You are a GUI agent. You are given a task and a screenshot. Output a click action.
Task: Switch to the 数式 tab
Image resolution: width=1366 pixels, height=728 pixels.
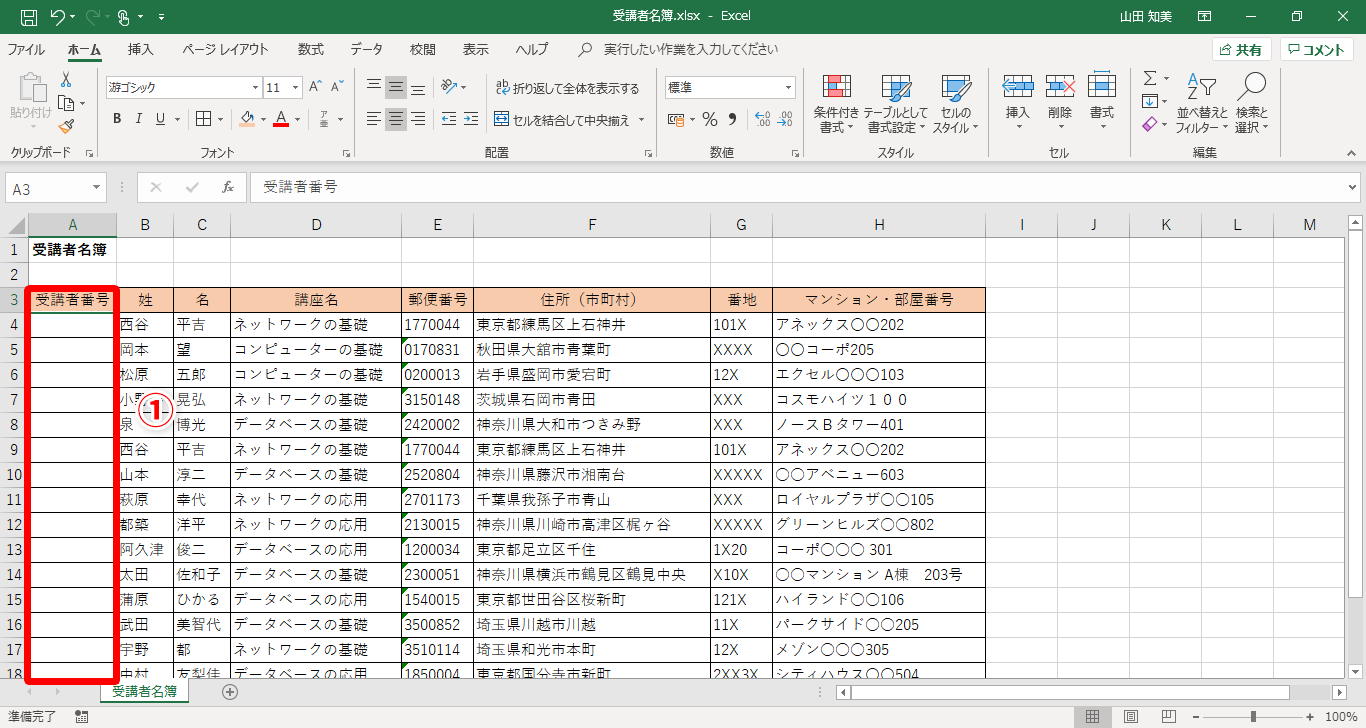pyautogui.click(x=311, y=49)
